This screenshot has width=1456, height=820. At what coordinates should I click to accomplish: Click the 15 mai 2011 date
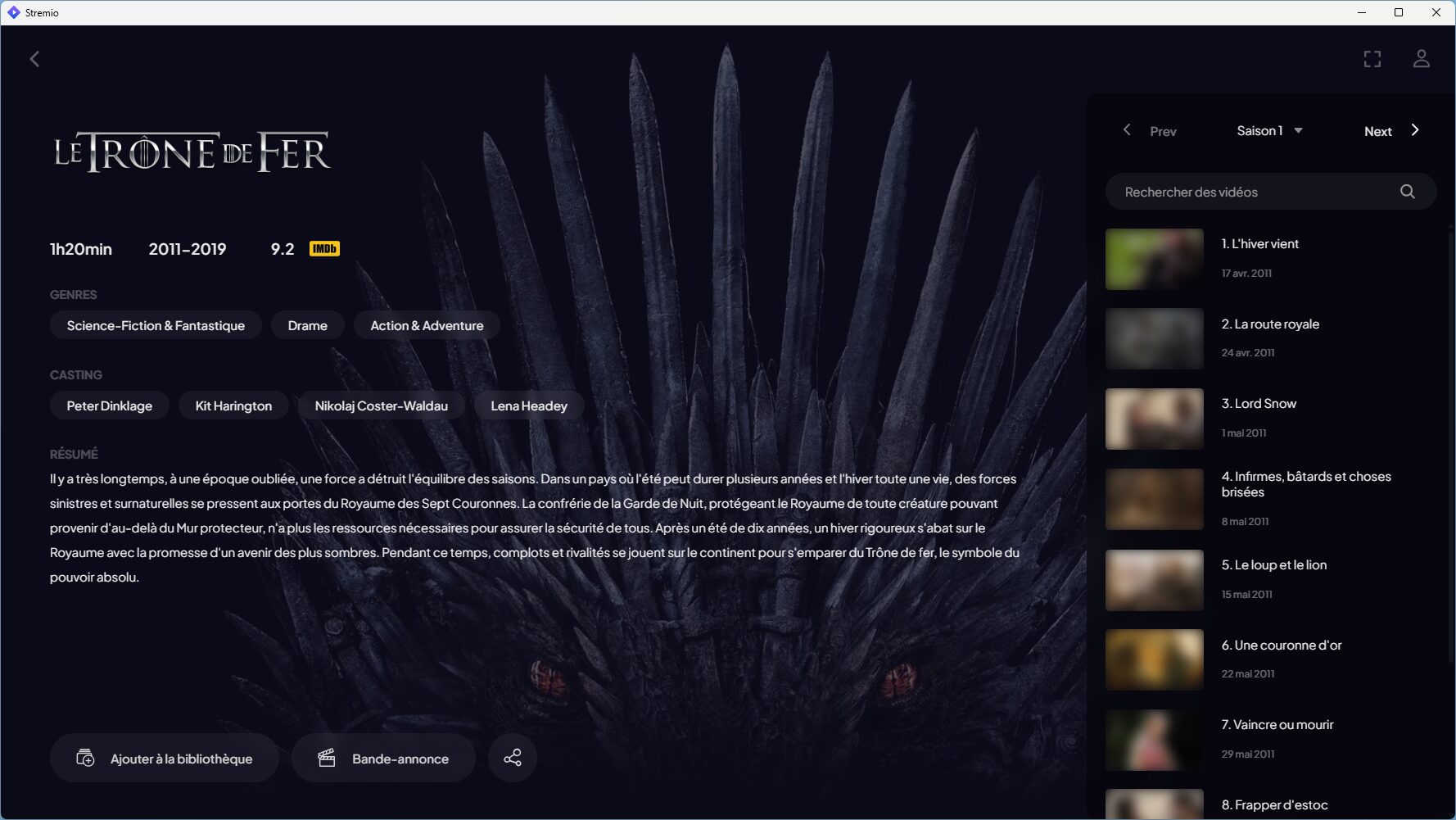[1246, 595]
